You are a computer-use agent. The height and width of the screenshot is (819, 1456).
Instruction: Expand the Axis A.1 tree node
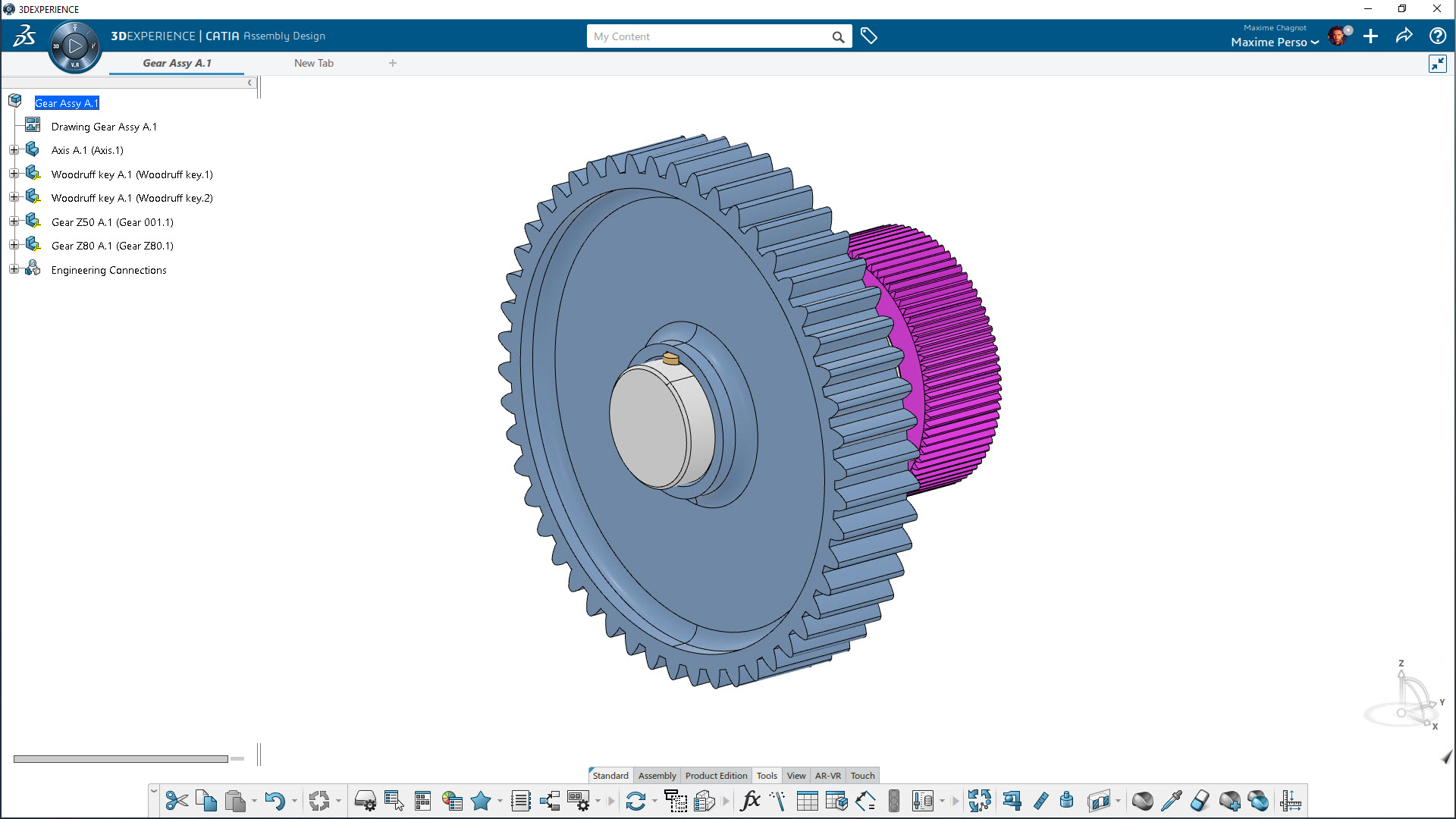pos(14,150)
